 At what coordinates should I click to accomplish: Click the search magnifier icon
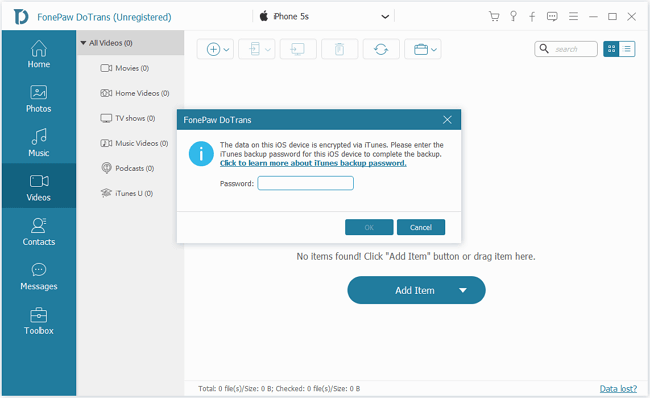544,49
